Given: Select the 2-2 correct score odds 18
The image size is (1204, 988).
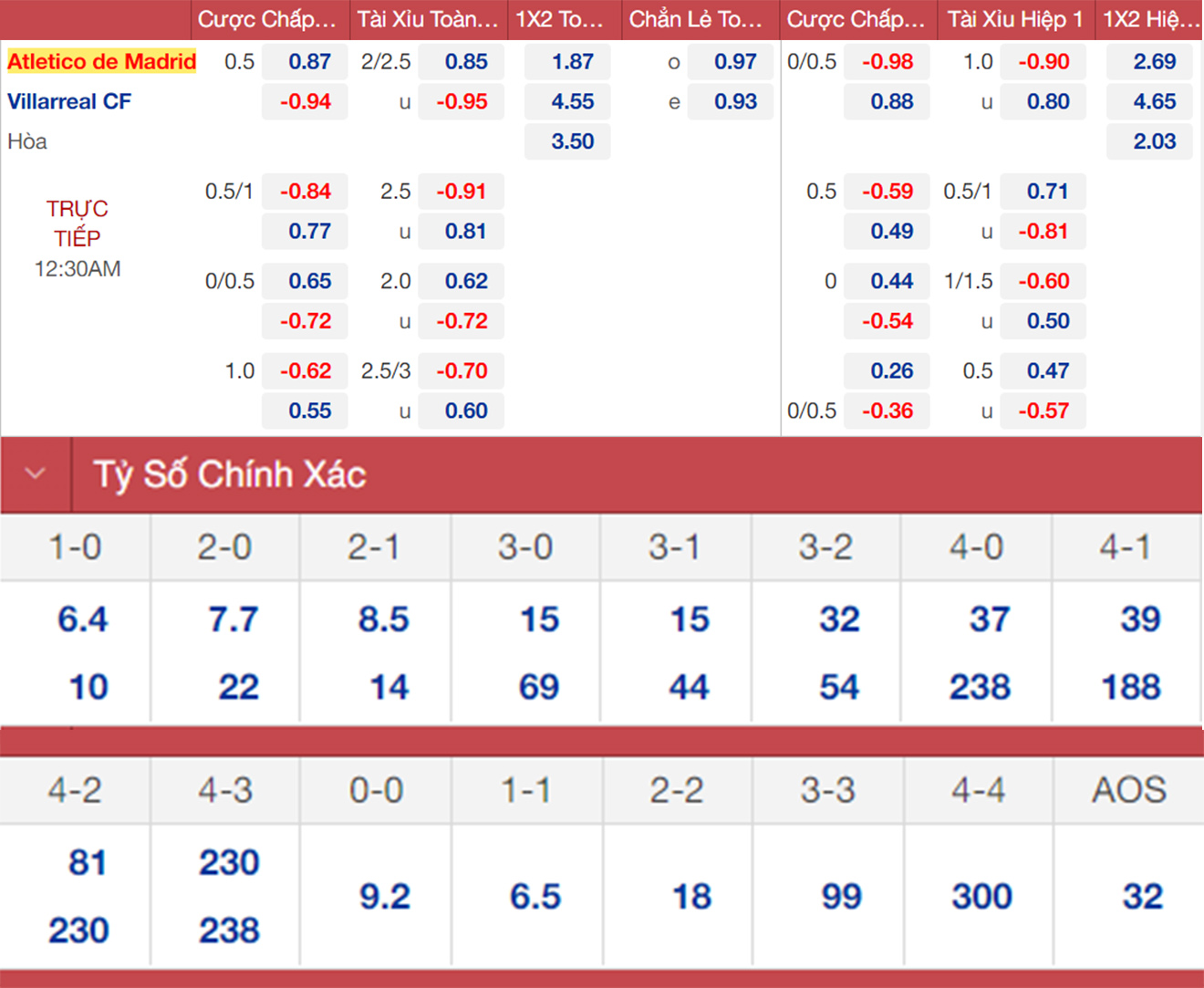Looking at the screenshot, I should coord(690,897).
